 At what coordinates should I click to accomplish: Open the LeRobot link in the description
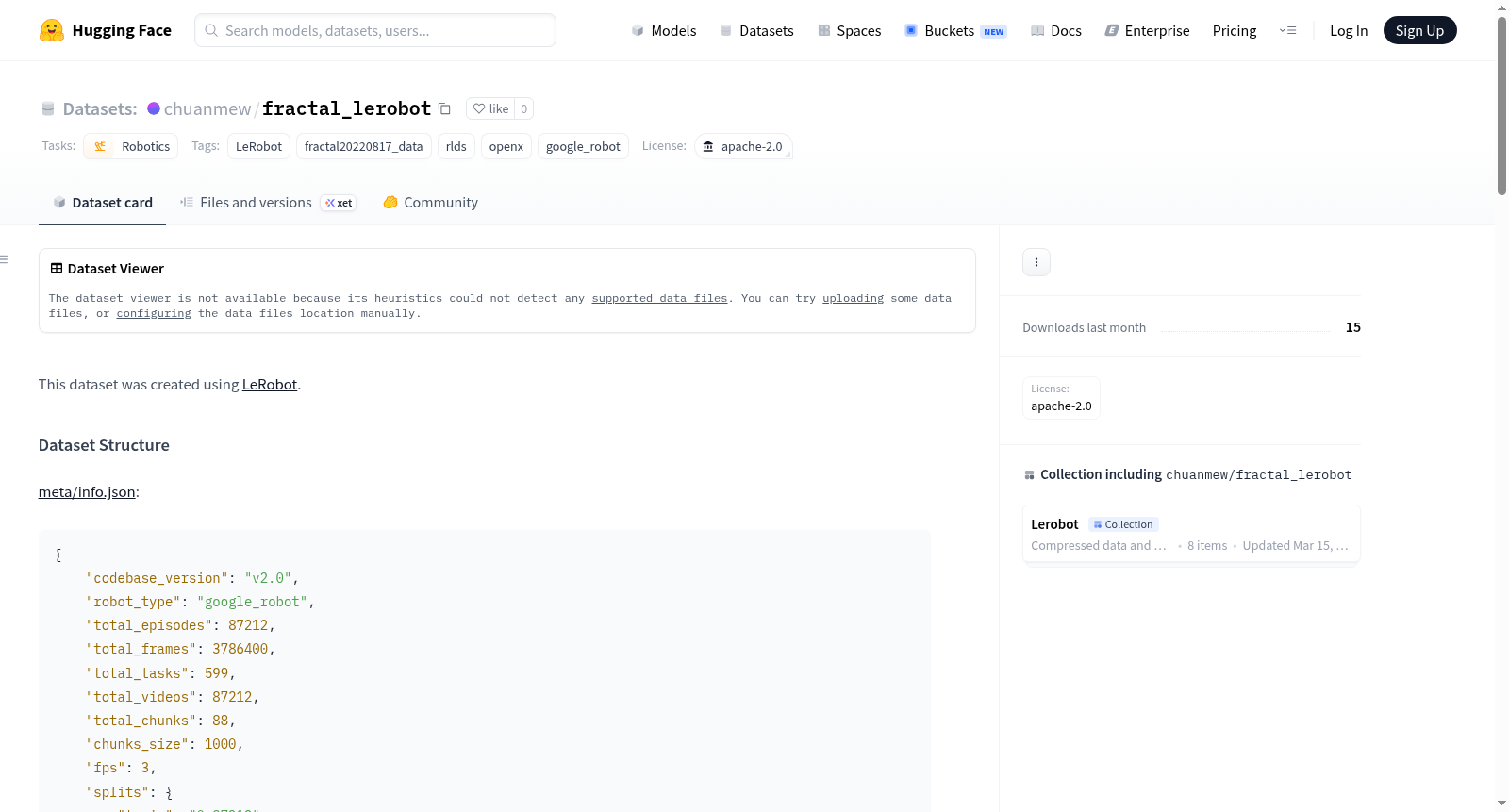270,385
